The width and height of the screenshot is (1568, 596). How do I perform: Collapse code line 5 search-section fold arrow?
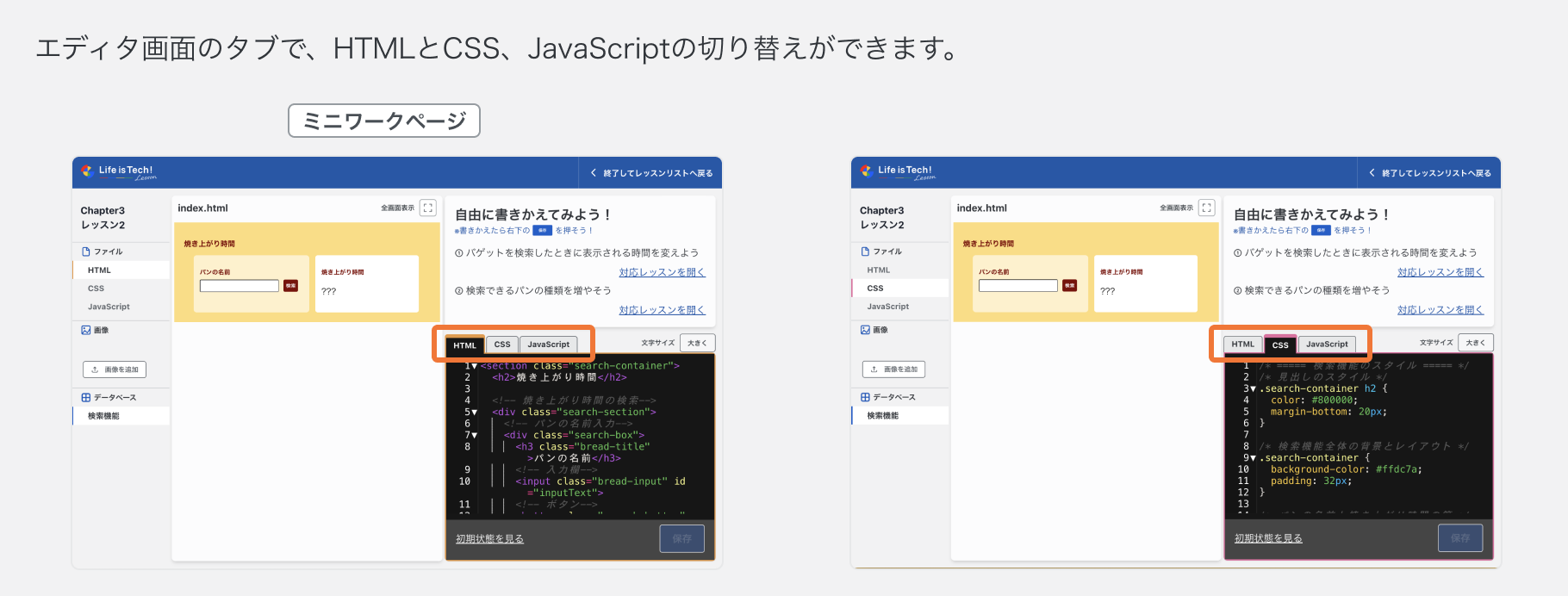coord(474,412)
